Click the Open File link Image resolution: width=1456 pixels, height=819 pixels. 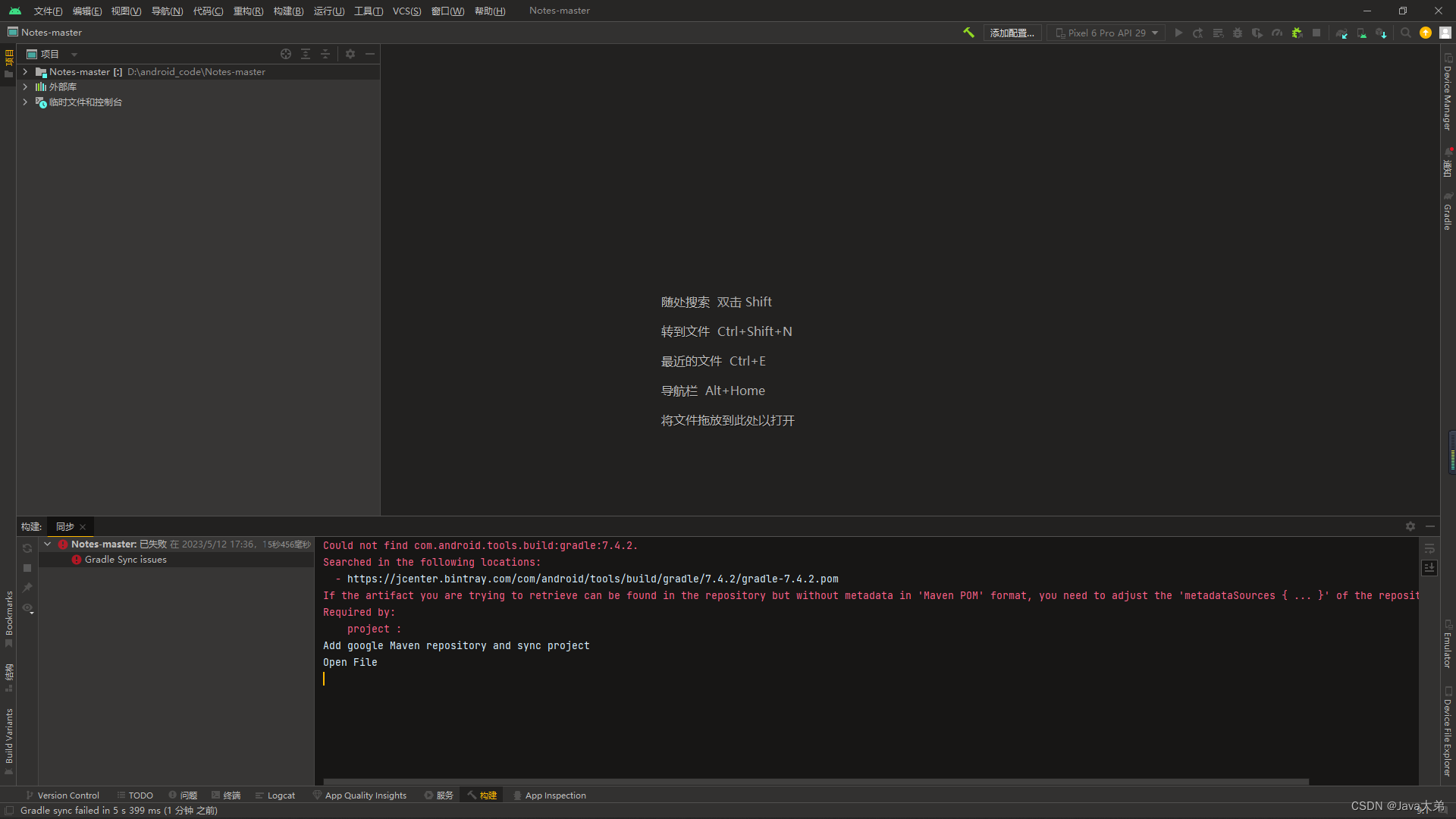coord(350,662)
